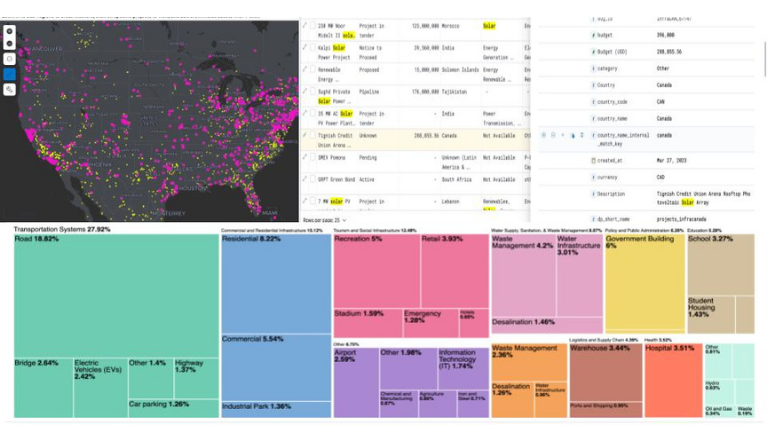Edit the SMEV Pomona row
This screenshot has height=442, width=767.
click(x=305, y=157)
